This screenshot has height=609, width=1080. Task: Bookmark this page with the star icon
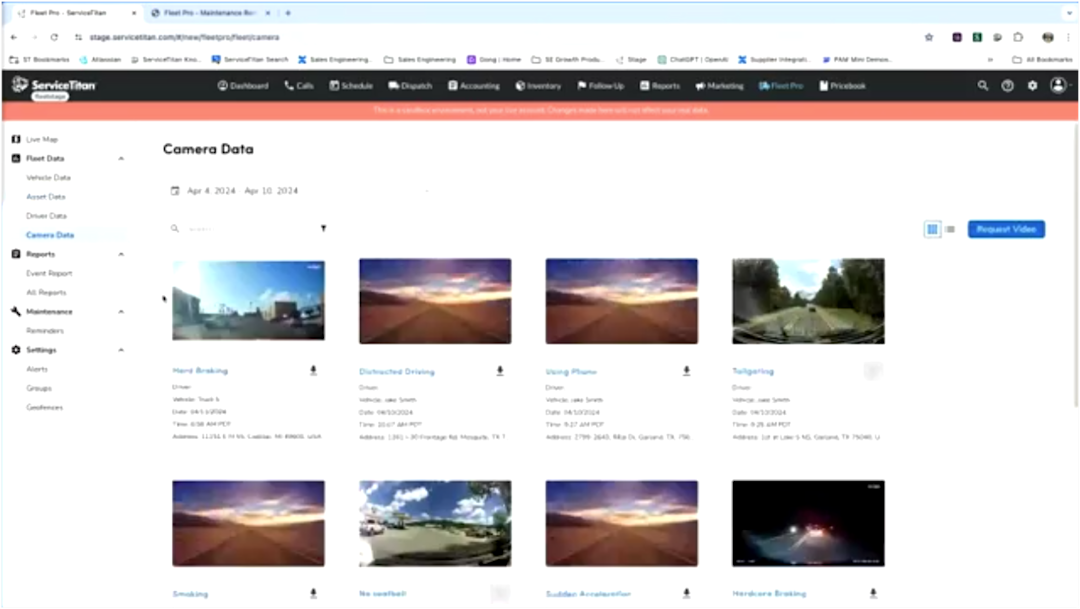click(928, 37)
